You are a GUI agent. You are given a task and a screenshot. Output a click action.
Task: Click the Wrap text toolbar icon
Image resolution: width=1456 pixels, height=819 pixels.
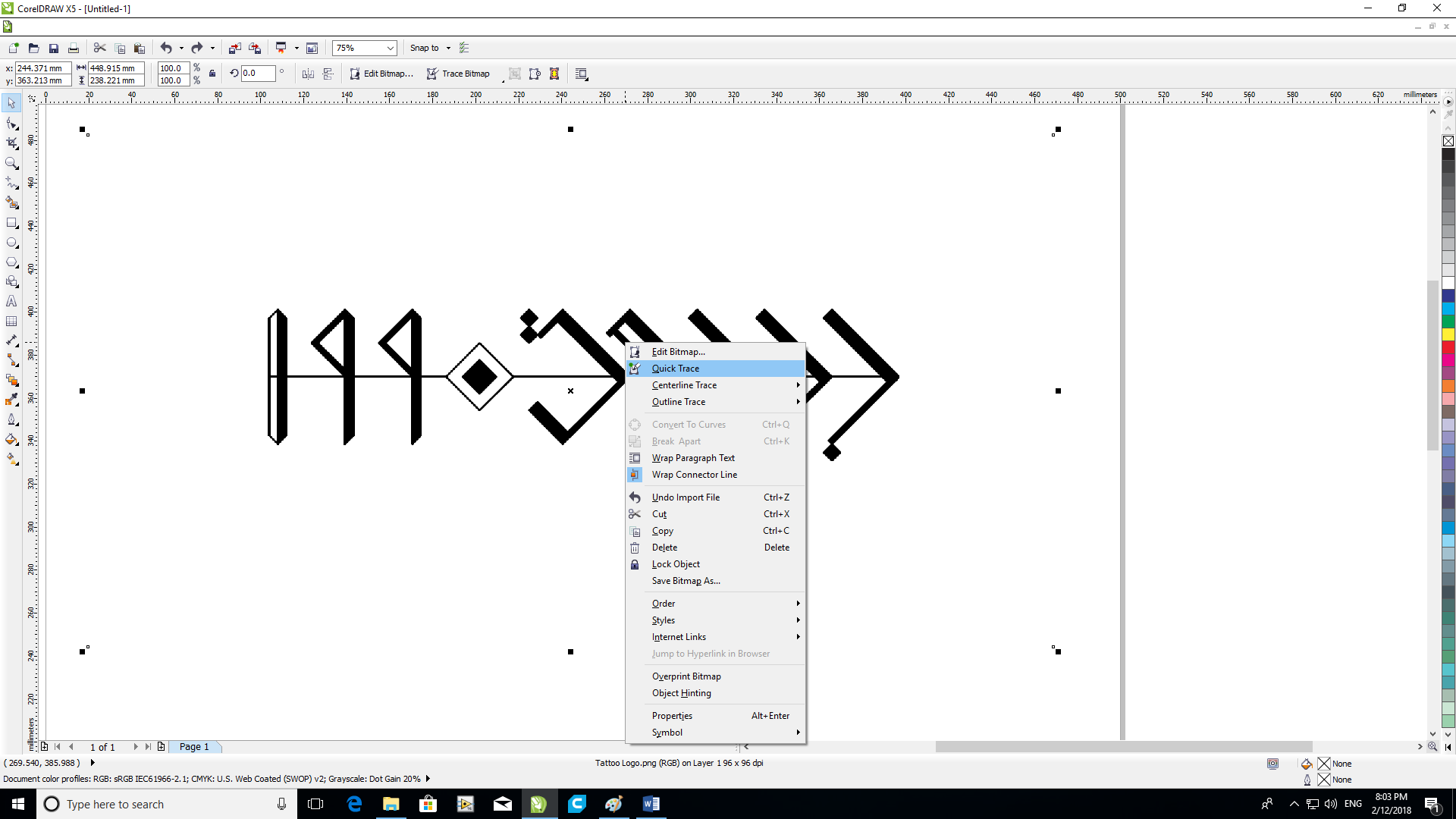[582, 74]
